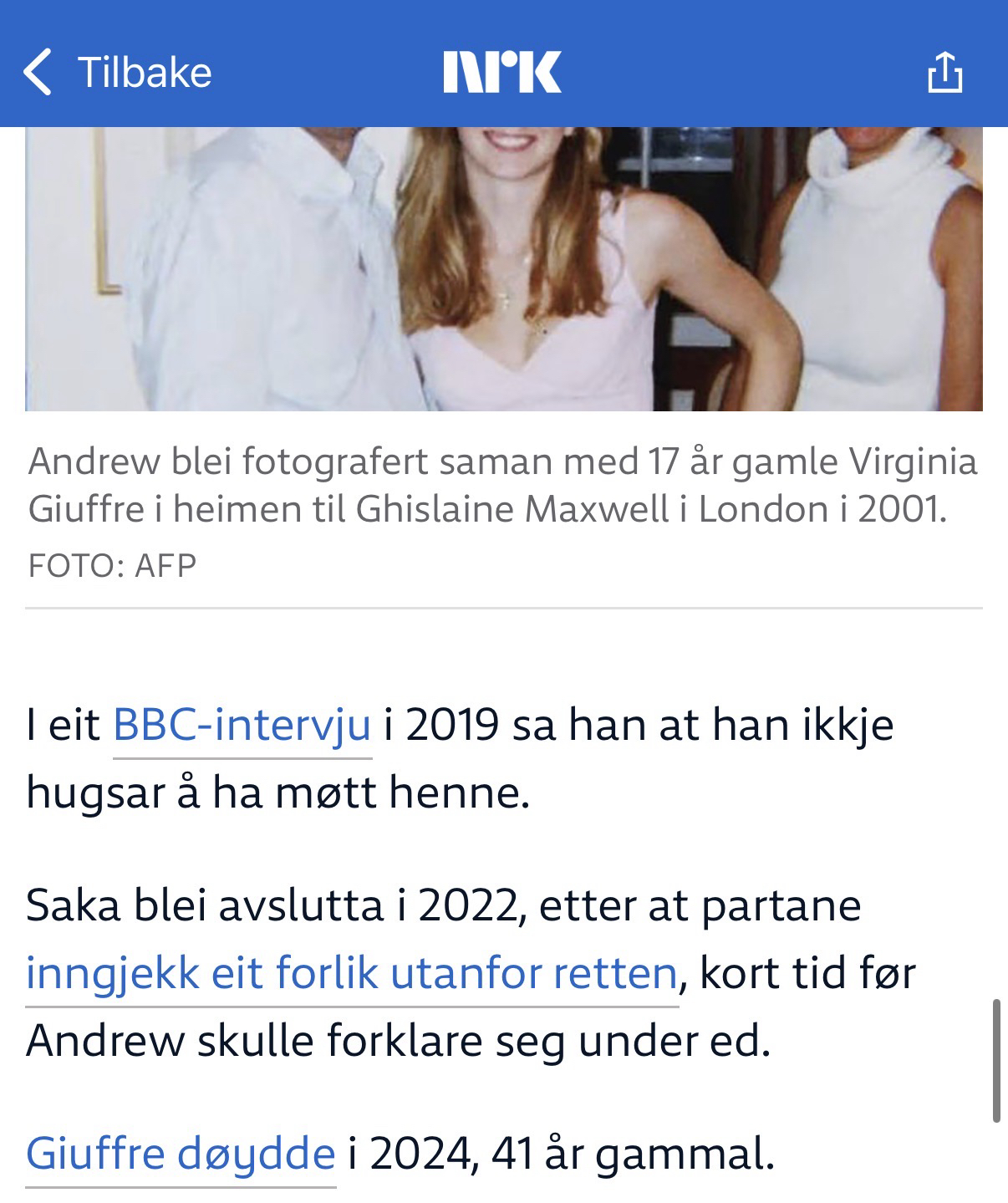
Task: Tap the text "Saka blei avslutta i 2022"
Action: pyautogui.click(x=276, y=906)
